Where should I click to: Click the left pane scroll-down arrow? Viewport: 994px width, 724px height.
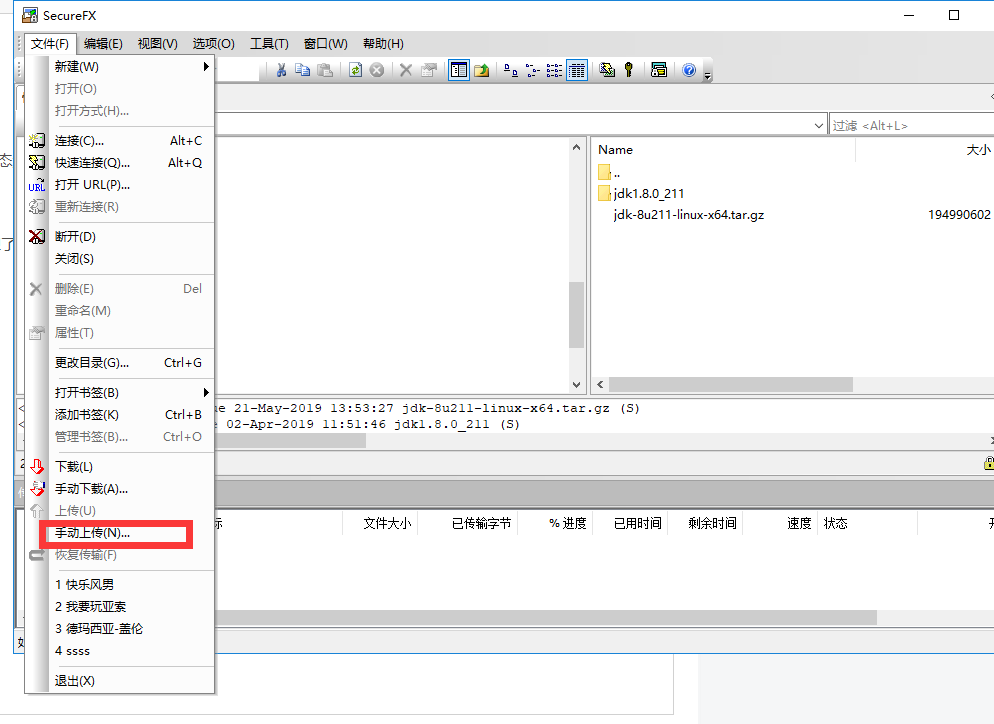coord(576,384)
